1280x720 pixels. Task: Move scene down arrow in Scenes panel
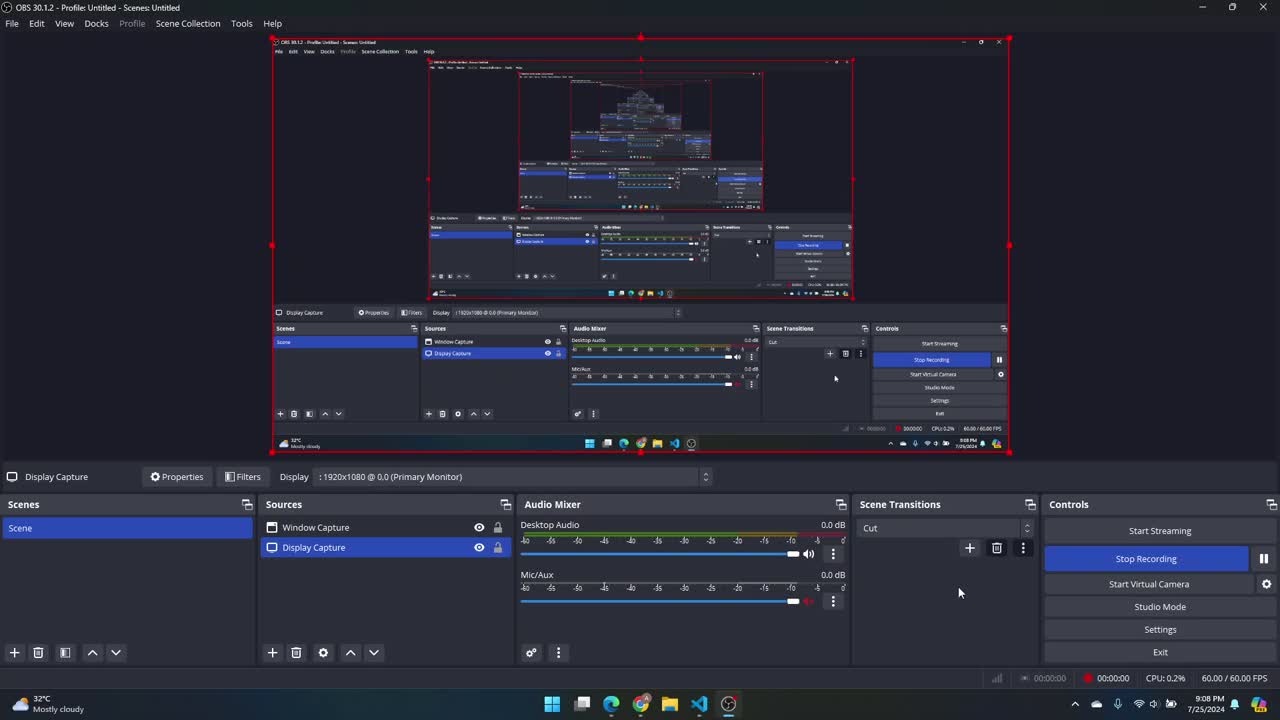click(116, 653)
